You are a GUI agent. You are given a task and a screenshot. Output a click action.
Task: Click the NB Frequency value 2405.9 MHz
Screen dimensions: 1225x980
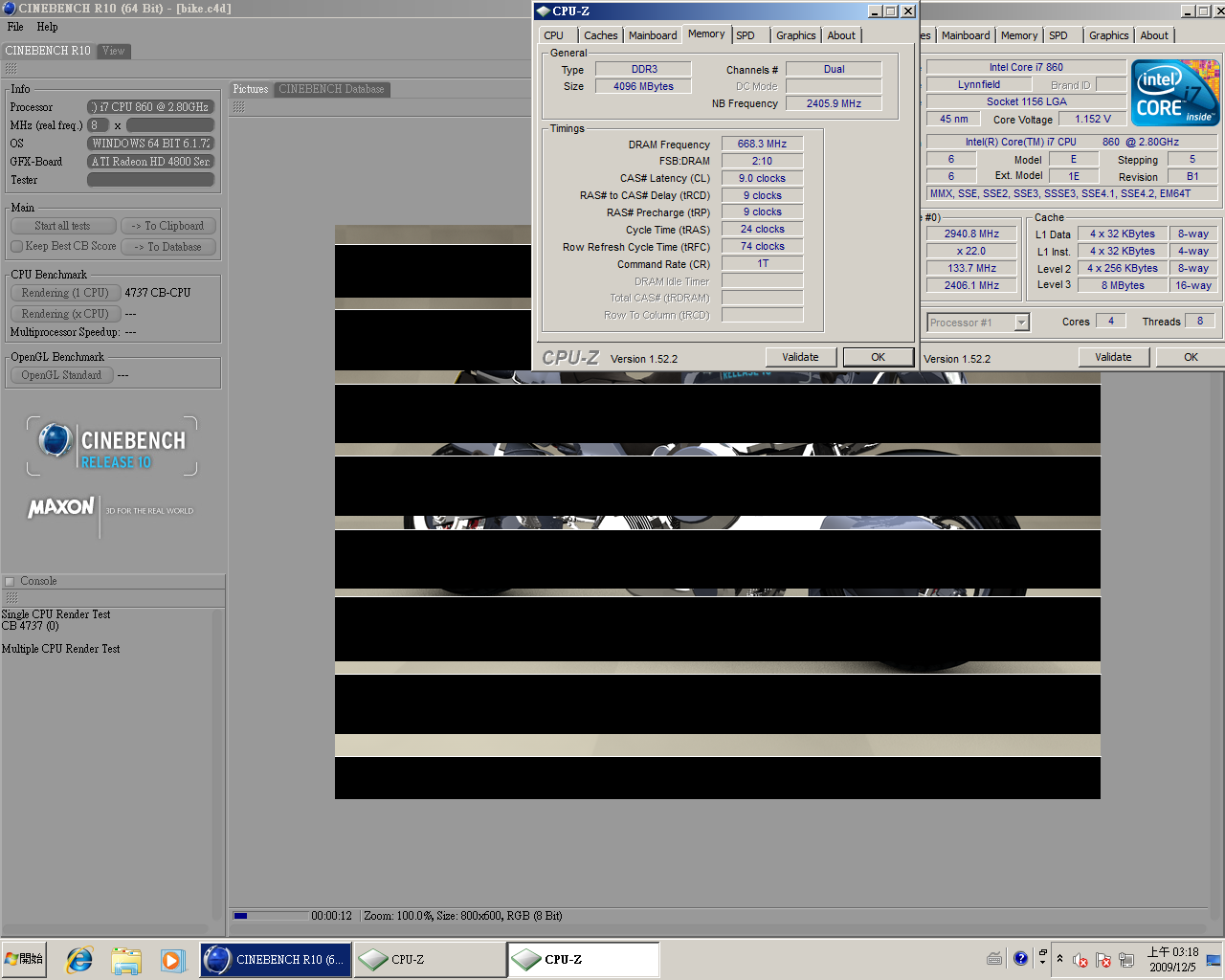coord(834,103)
